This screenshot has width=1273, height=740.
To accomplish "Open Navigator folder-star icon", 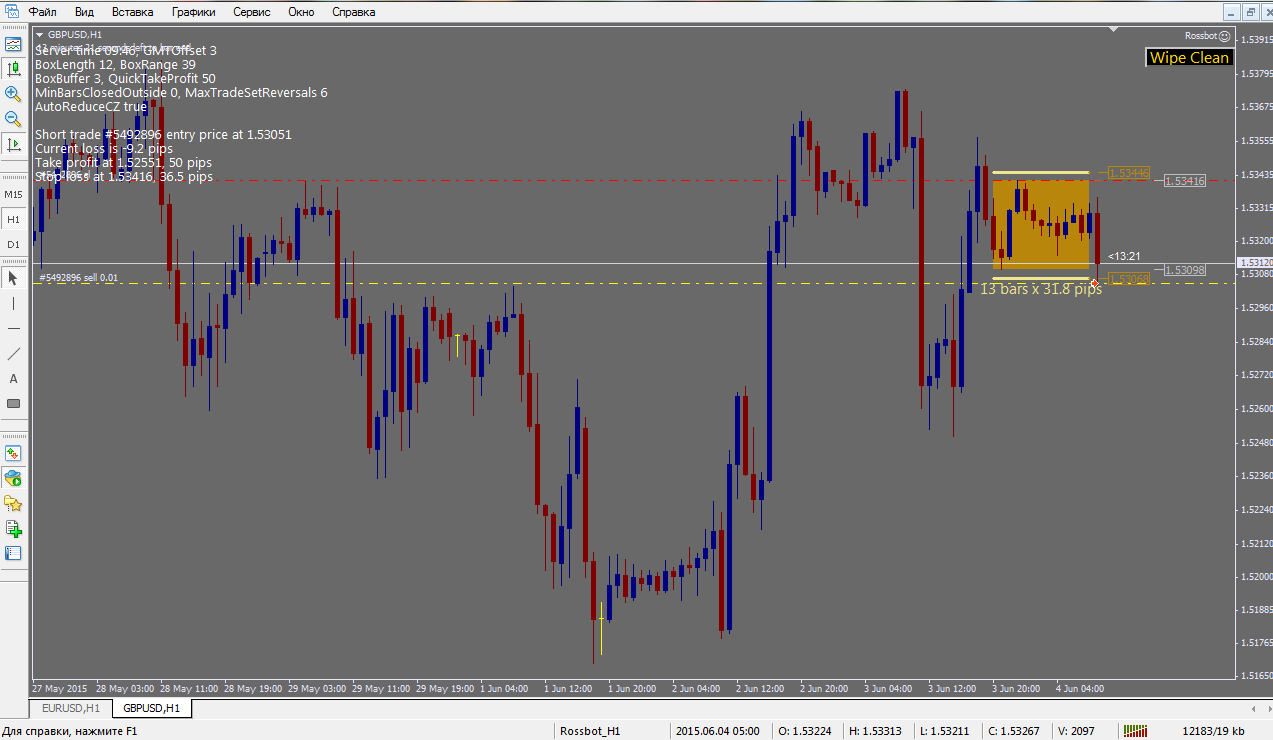I will (13, 503).
